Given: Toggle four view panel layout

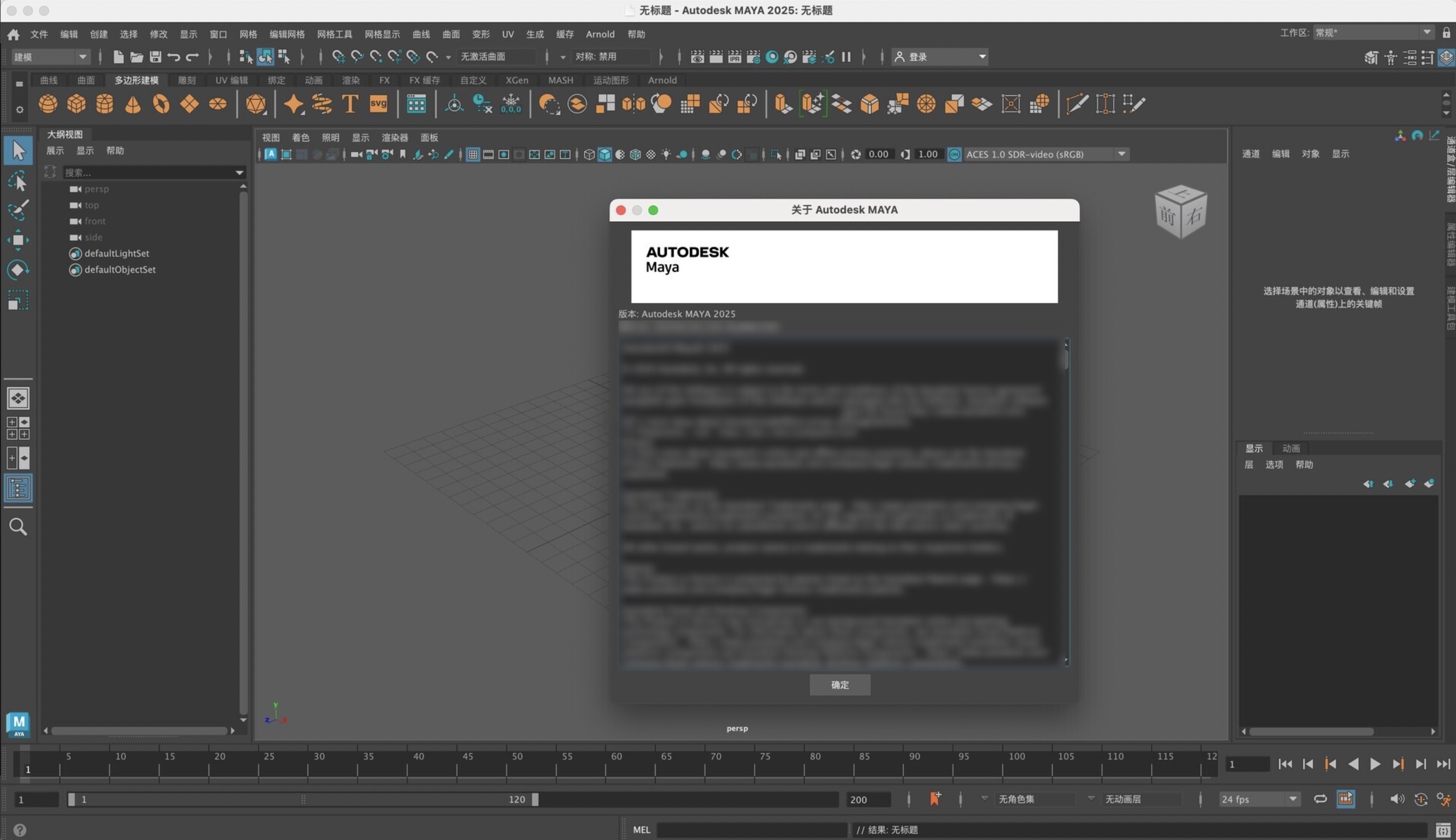Looking at the screenshot, I should click(18, 428).
